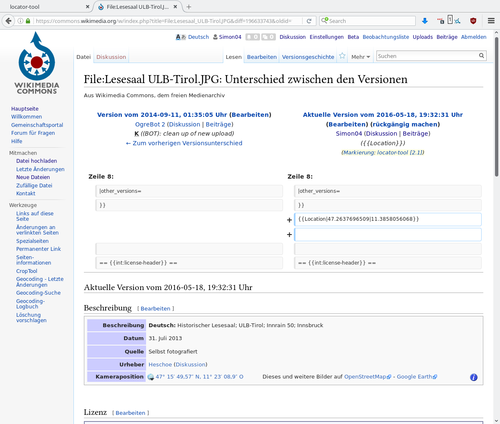The image size is (500, 424).
Task: Open the alerts notification counter badge
Action: (x=253, y=37)
